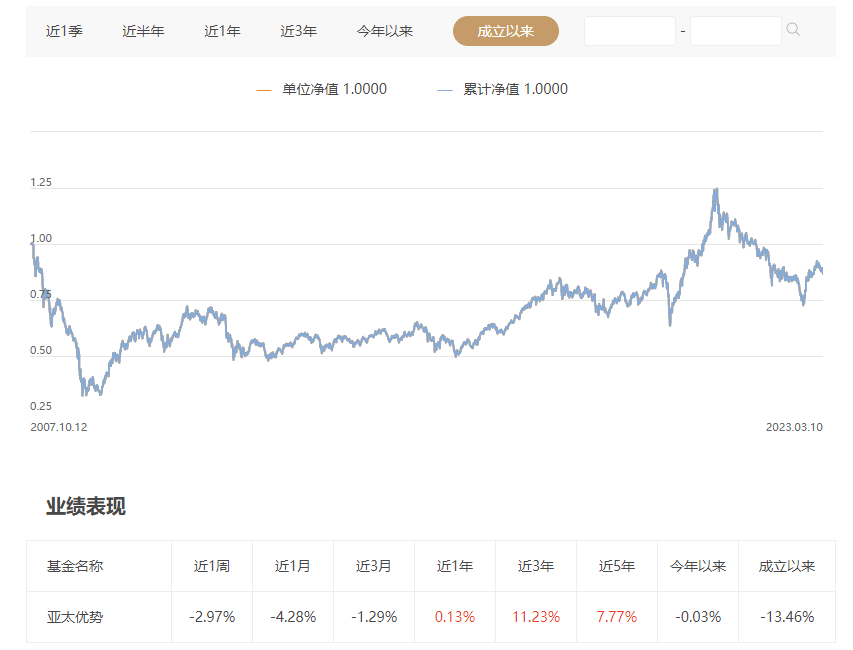Select the 近1季 period tab
The width and height of the screenshot is (853, 650).
click(x=64, y=31)
